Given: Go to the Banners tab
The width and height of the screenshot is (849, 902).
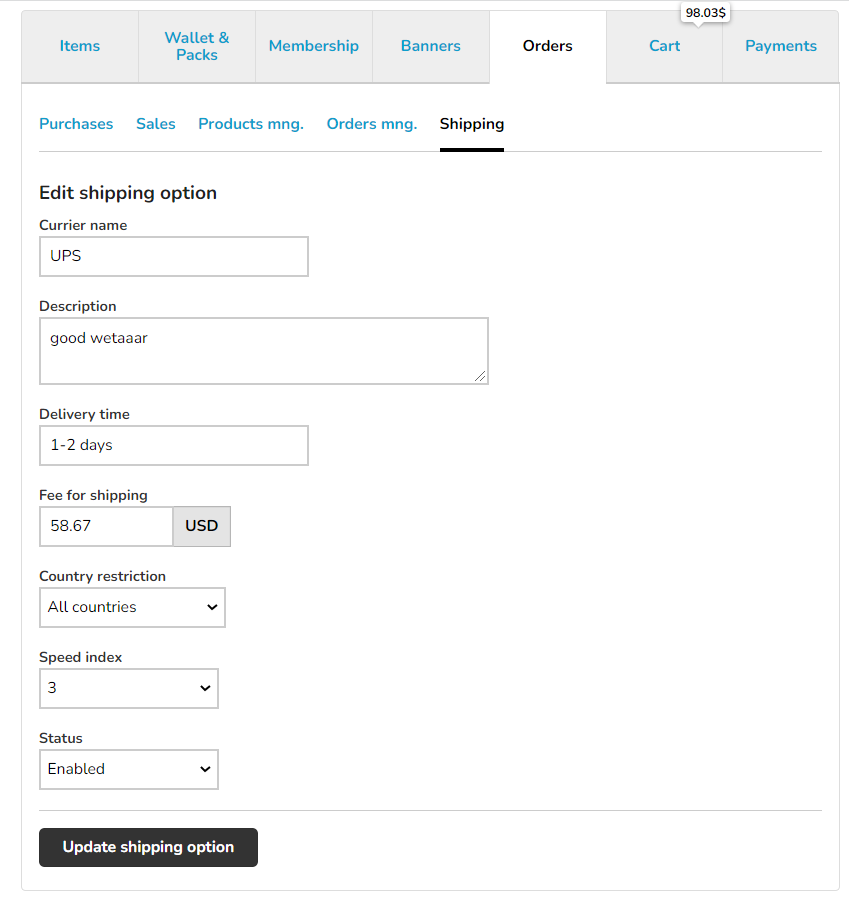Looking at the screenshot, I should [431, 46].
